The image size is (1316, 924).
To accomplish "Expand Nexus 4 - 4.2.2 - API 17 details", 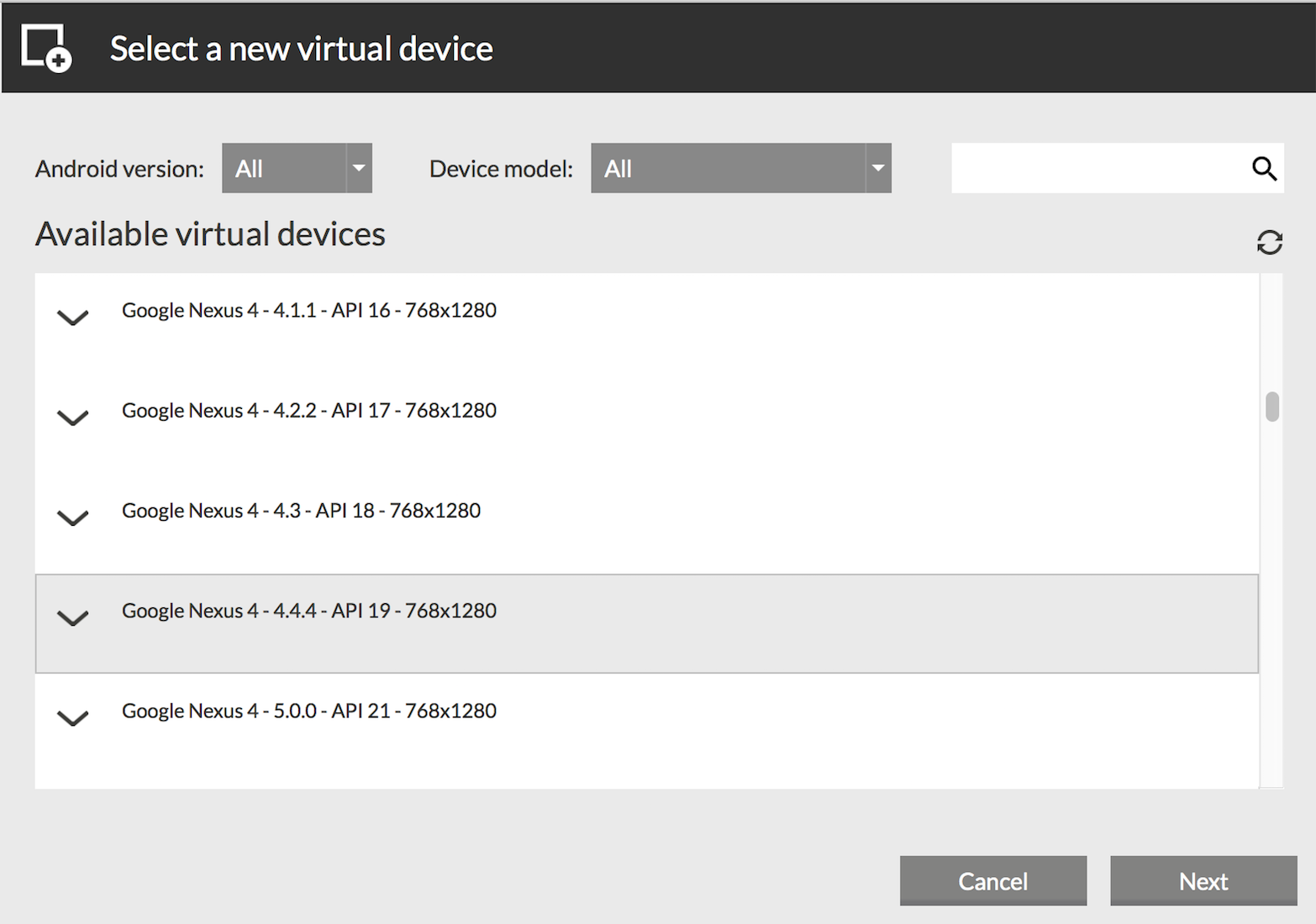I will (x=73, y=417).
